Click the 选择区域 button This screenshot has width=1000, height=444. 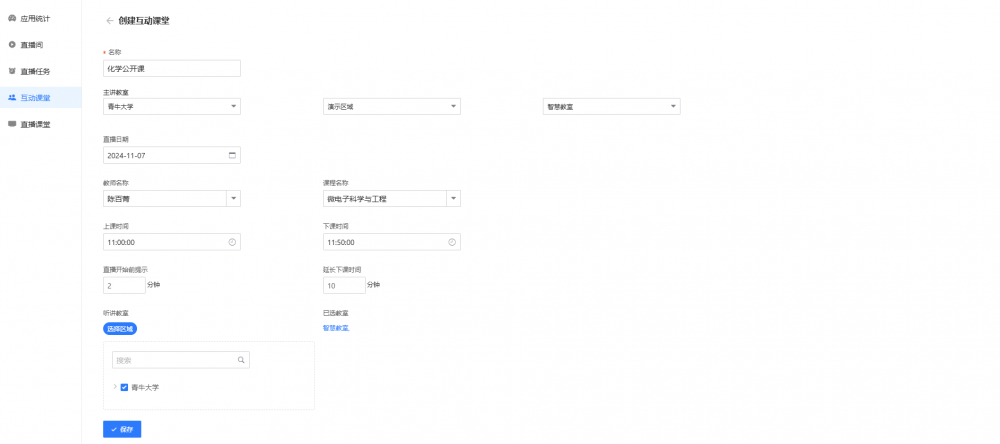click(x=119, y=328)
